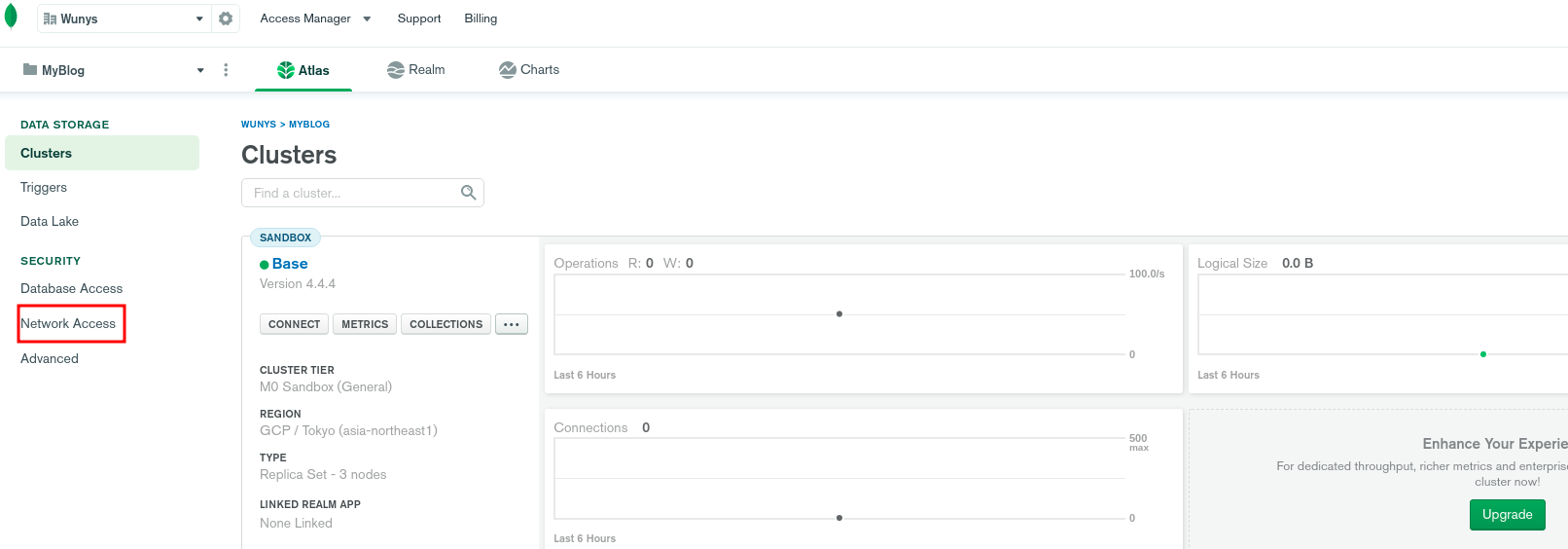Open Advanced security settings

coord(50,358)
